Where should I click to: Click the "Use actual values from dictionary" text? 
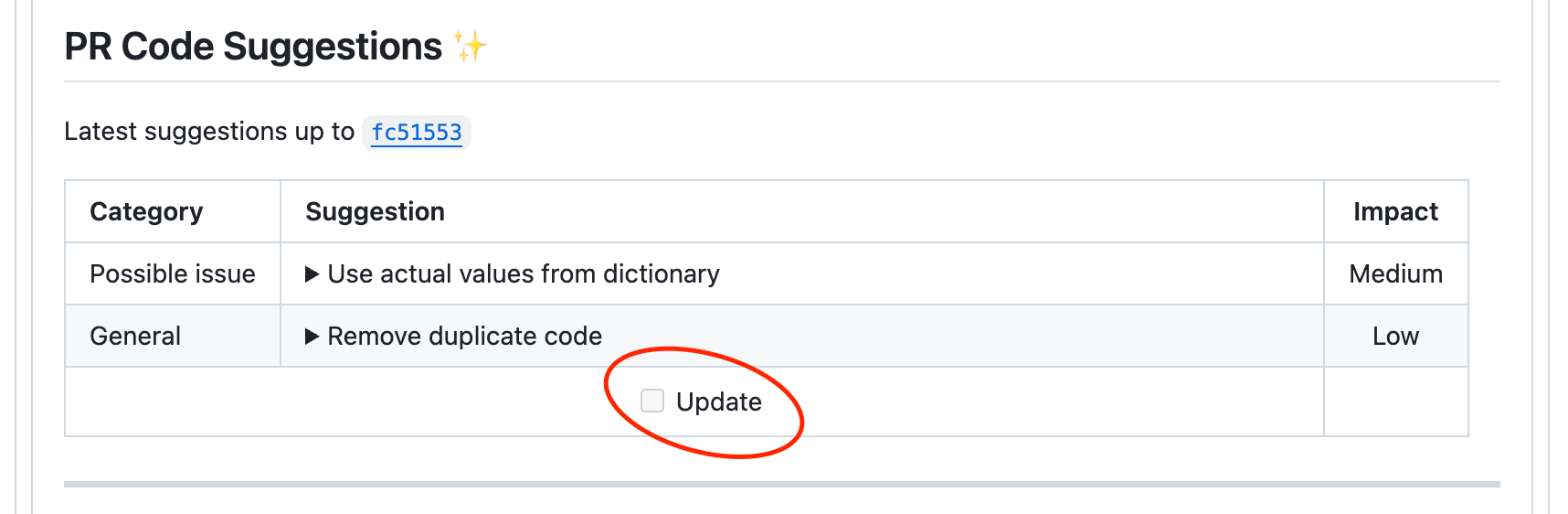[524, 274]
